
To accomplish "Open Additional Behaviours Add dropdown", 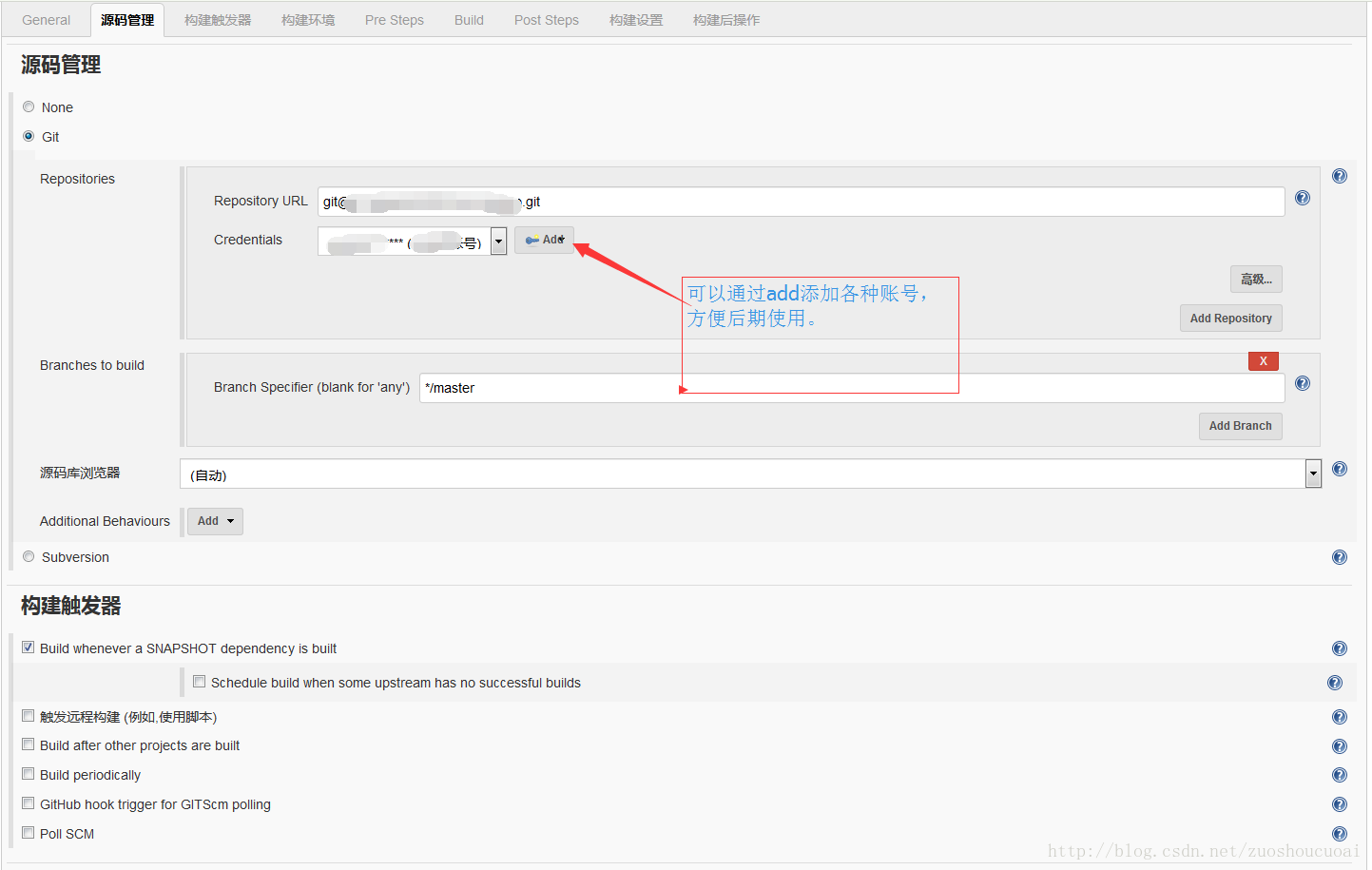I will click(215, 521).
